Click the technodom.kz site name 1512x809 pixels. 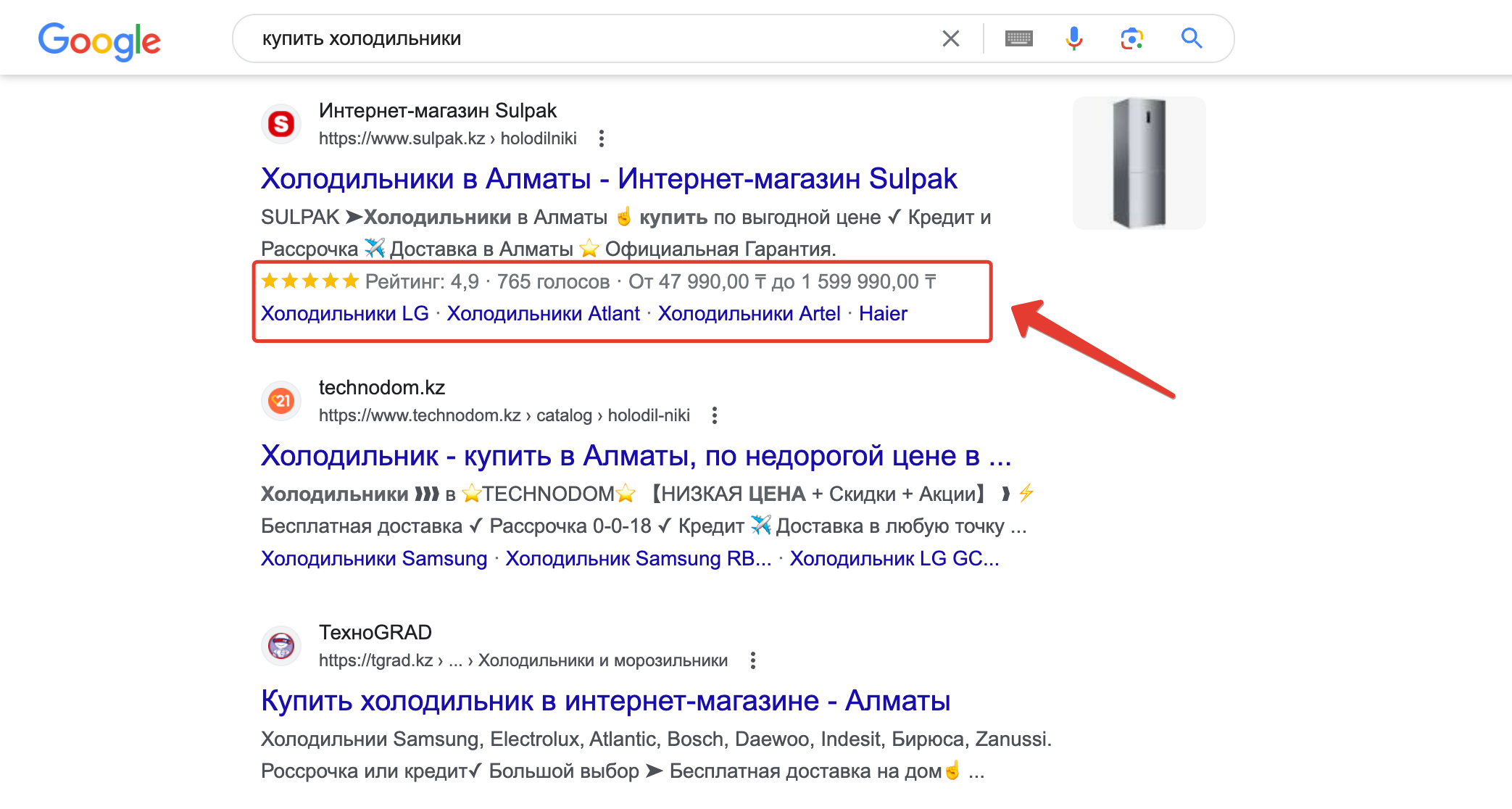point(381,387)
